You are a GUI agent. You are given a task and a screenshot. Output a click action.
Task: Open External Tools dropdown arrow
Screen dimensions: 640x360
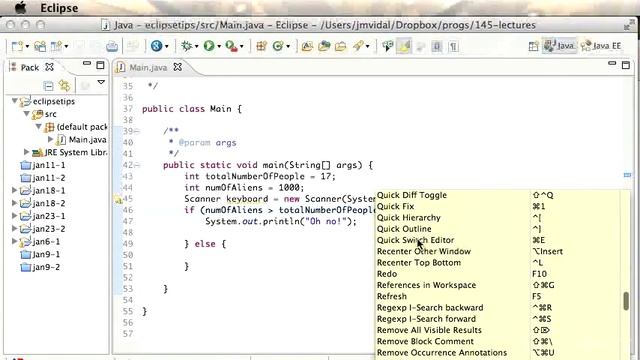click(242, 47)
